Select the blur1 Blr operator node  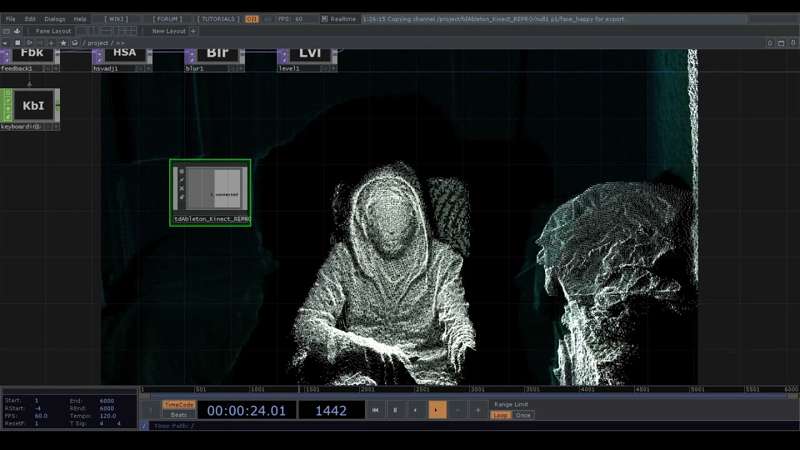(214, 60)
